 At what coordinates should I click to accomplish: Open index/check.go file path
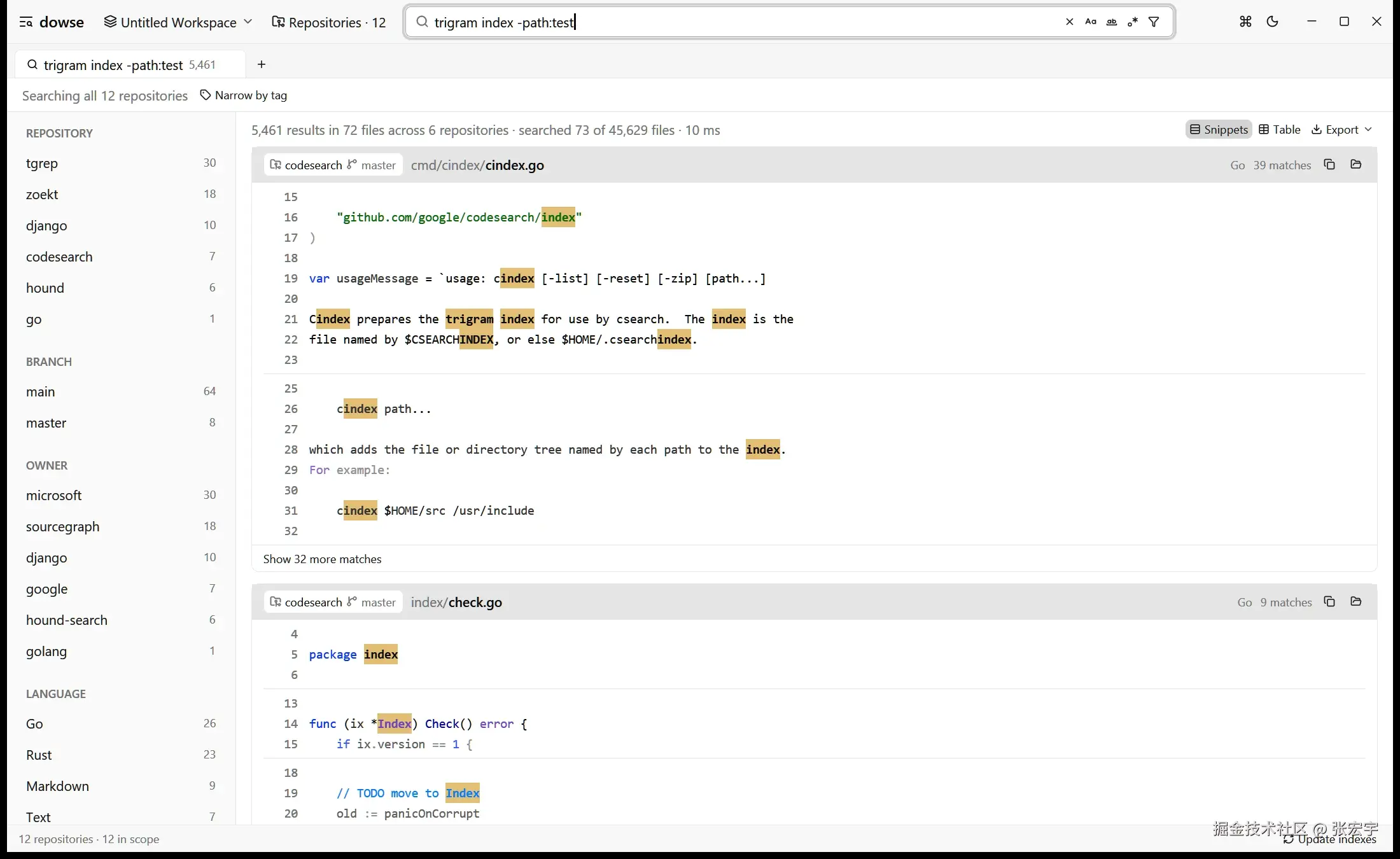coord(456,603)
